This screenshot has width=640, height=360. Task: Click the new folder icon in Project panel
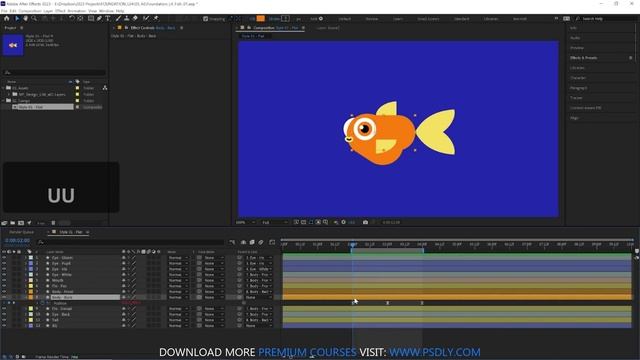tap(13, 223)
